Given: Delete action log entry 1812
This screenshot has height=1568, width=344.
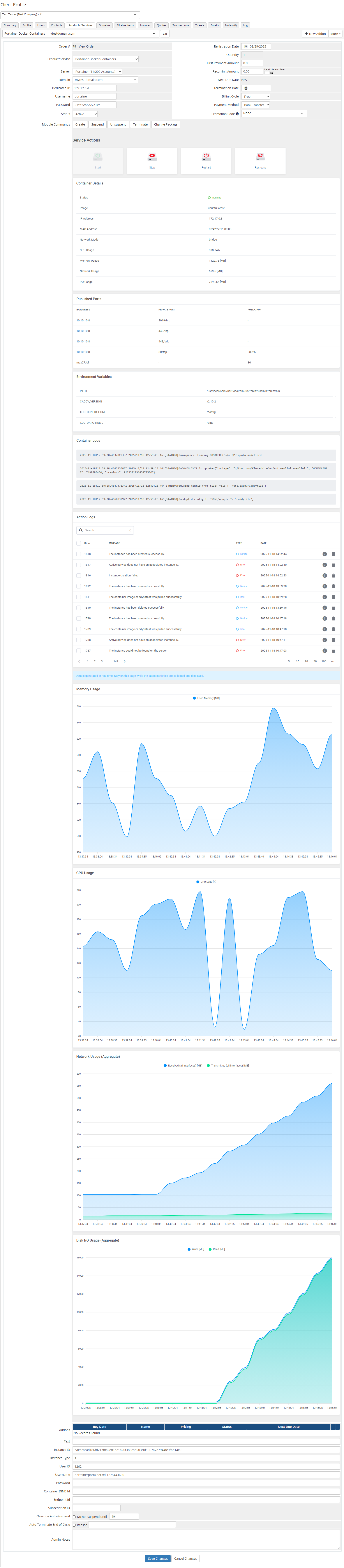Looking at the screenshot, I should click(x=334, y=586).
